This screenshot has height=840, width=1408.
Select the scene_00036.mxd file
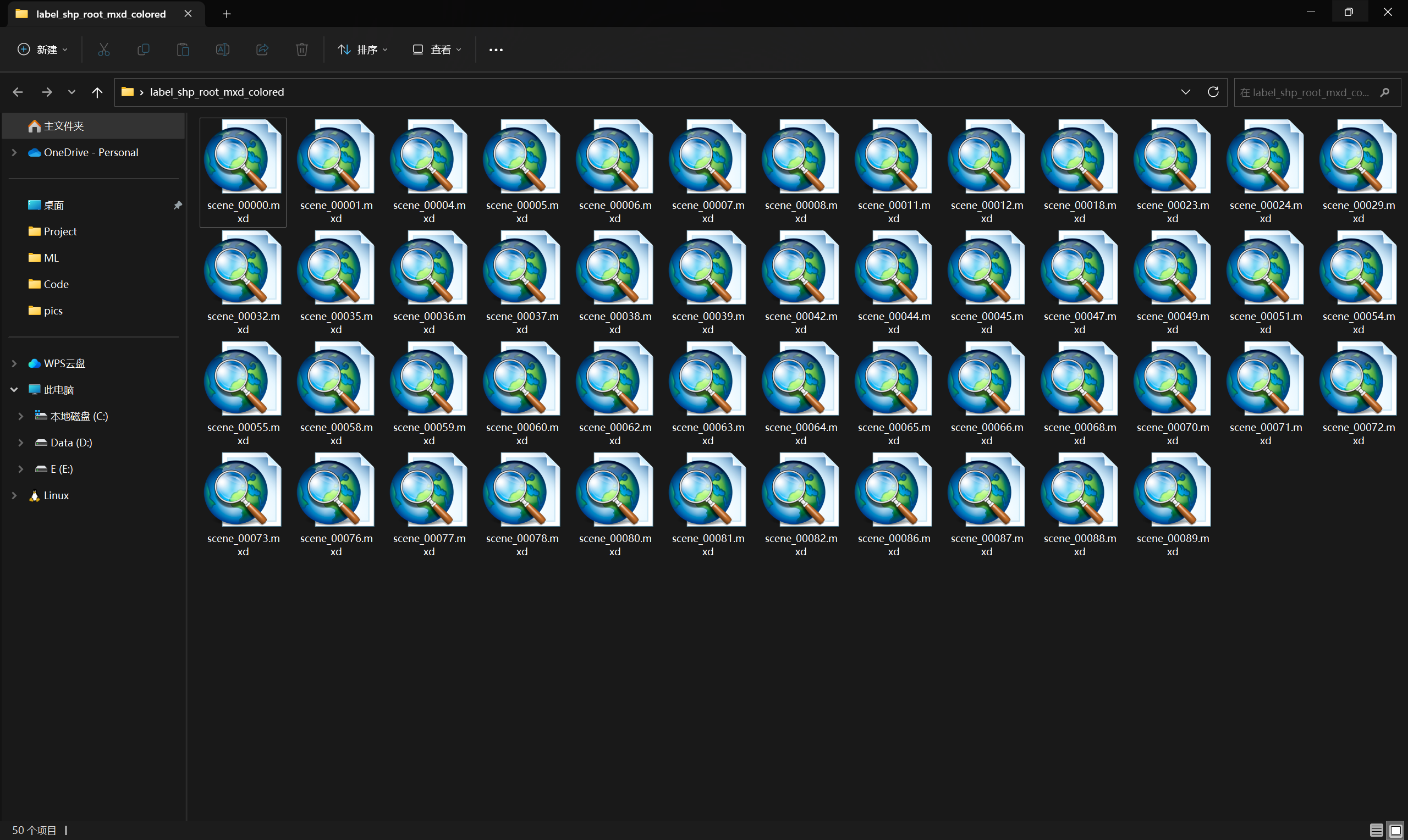pyautogui.click(x=429, y=283)
